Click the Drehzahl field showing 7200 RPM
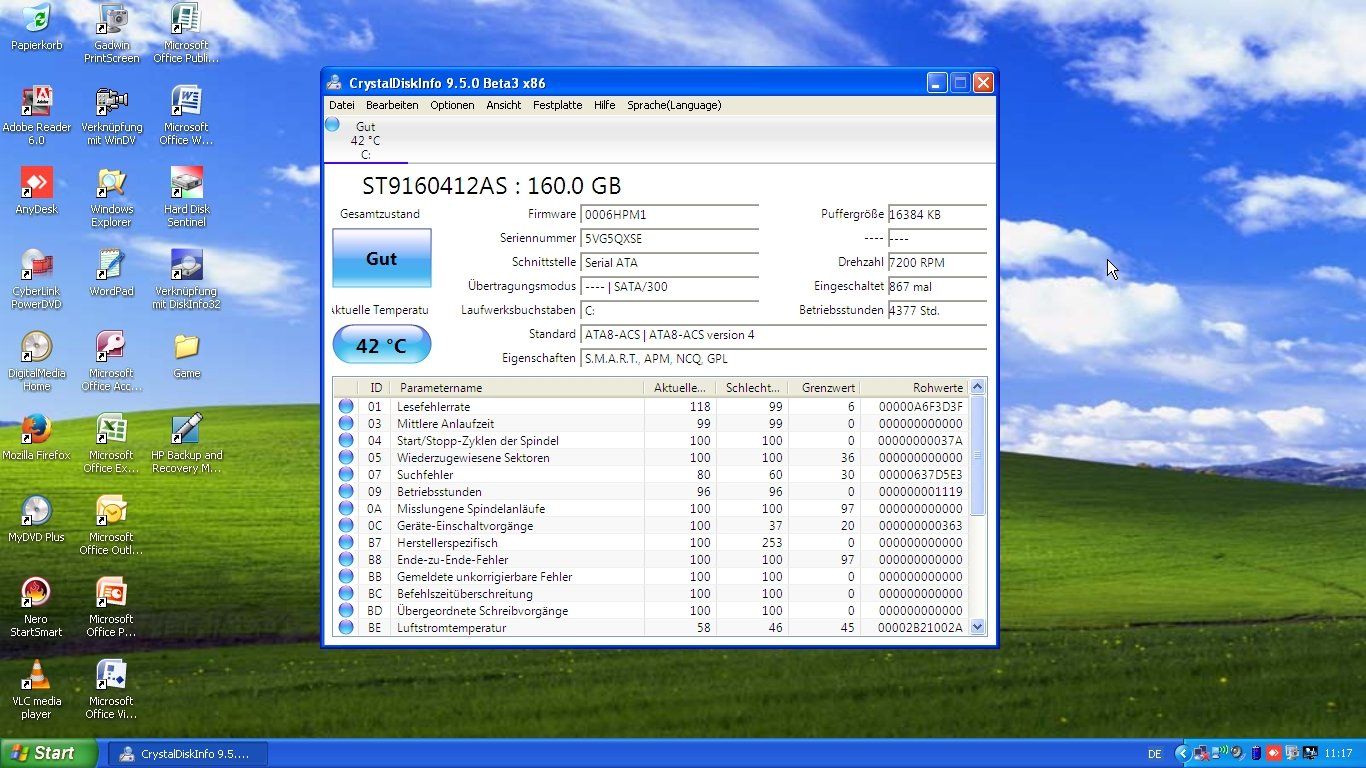Viewport: 1366px width, 768px height. click(x=937, y=263)
